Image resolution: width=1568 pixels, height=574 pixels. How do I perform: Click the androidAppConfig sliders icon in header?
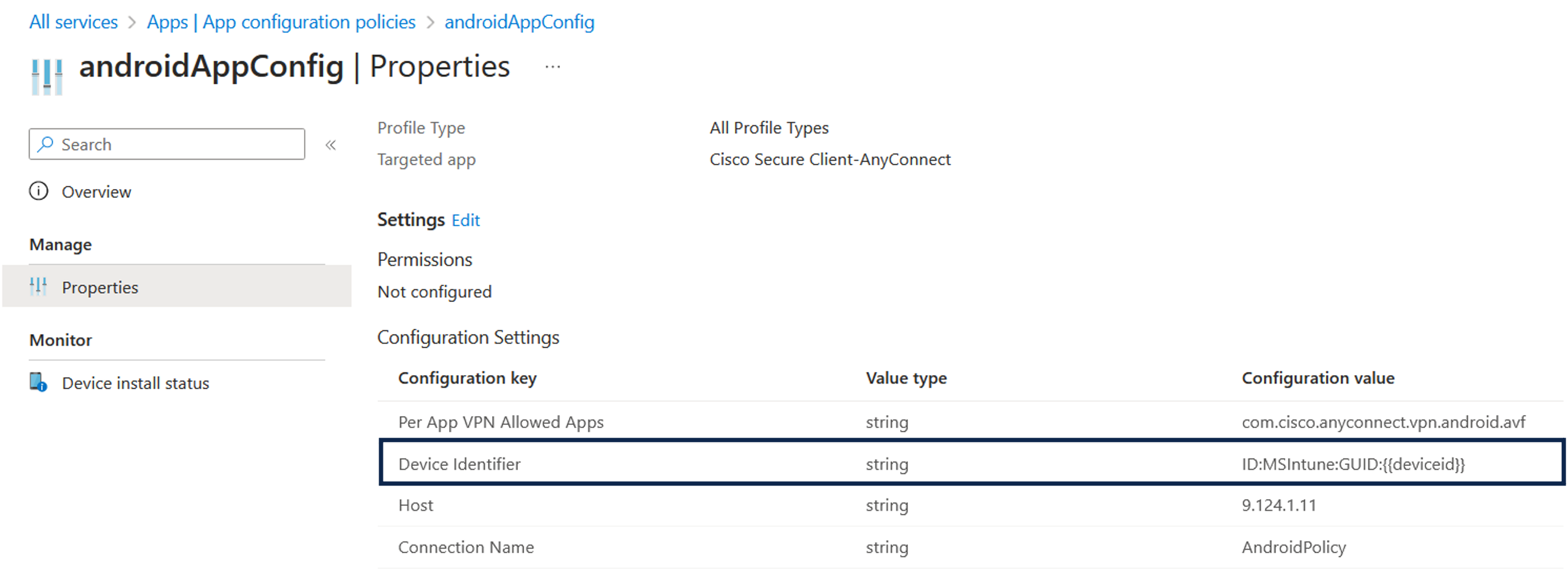pyautogui.click(x=46, y=75)
